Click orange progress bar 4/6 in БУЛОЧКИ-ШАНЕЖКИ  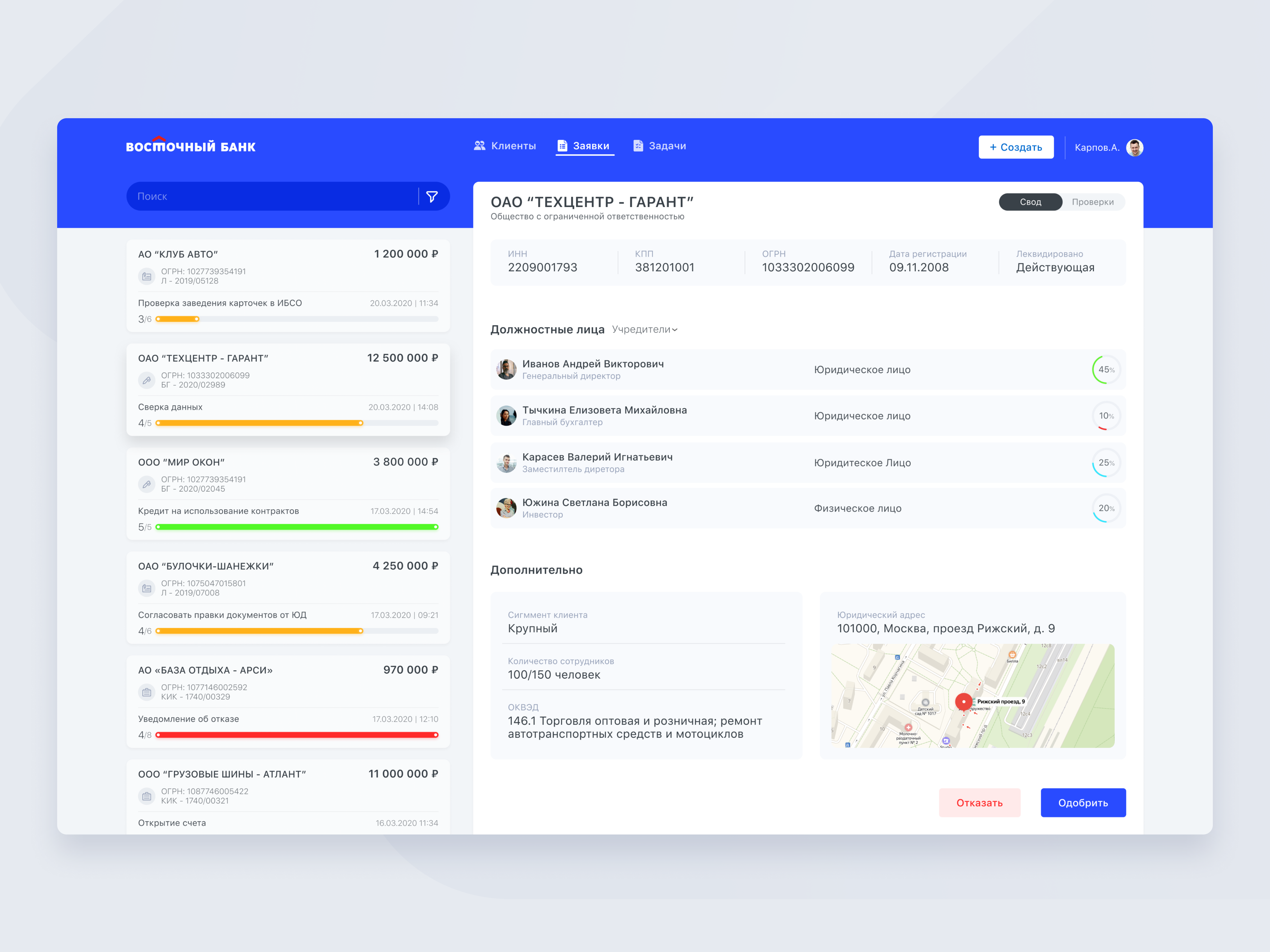click(x=297, y=631)
